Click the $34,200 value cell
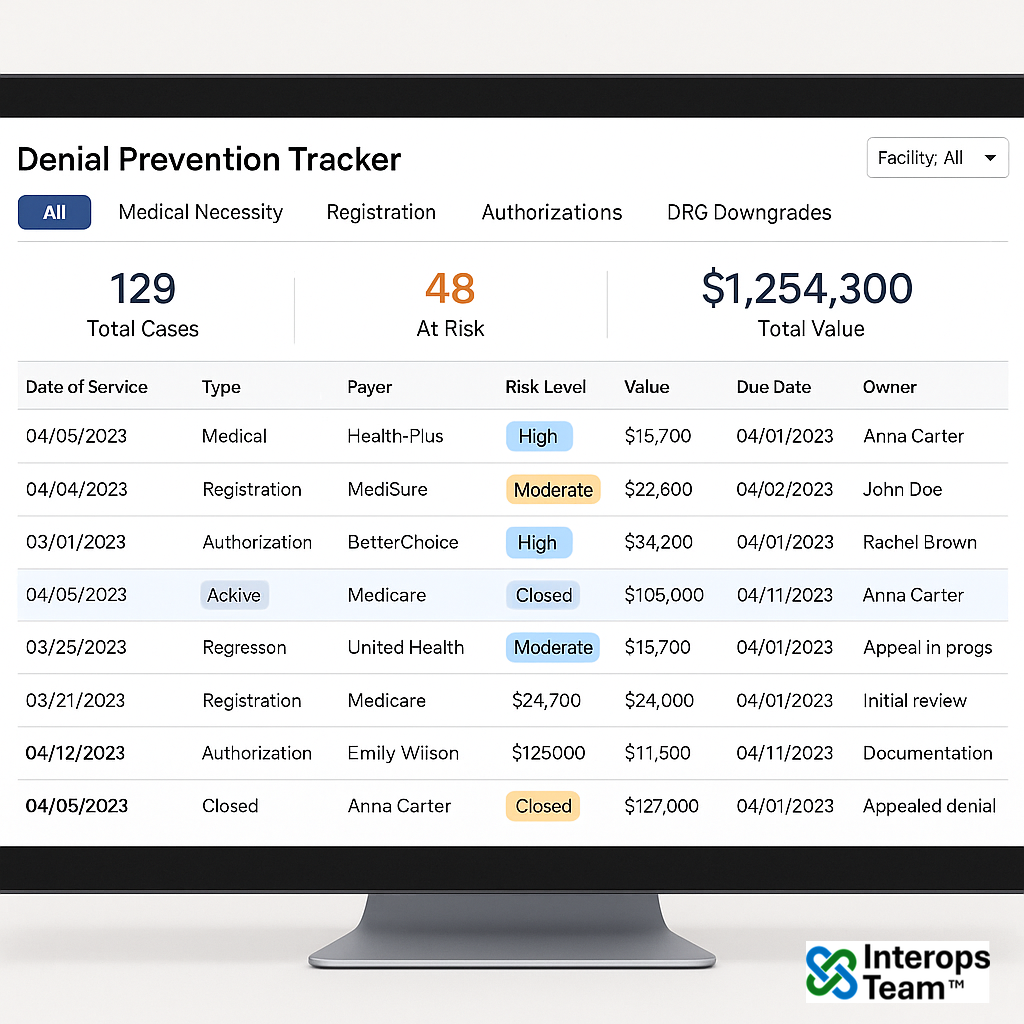The width and height of the screenshot is (1024, 1024). click(658, 542)
